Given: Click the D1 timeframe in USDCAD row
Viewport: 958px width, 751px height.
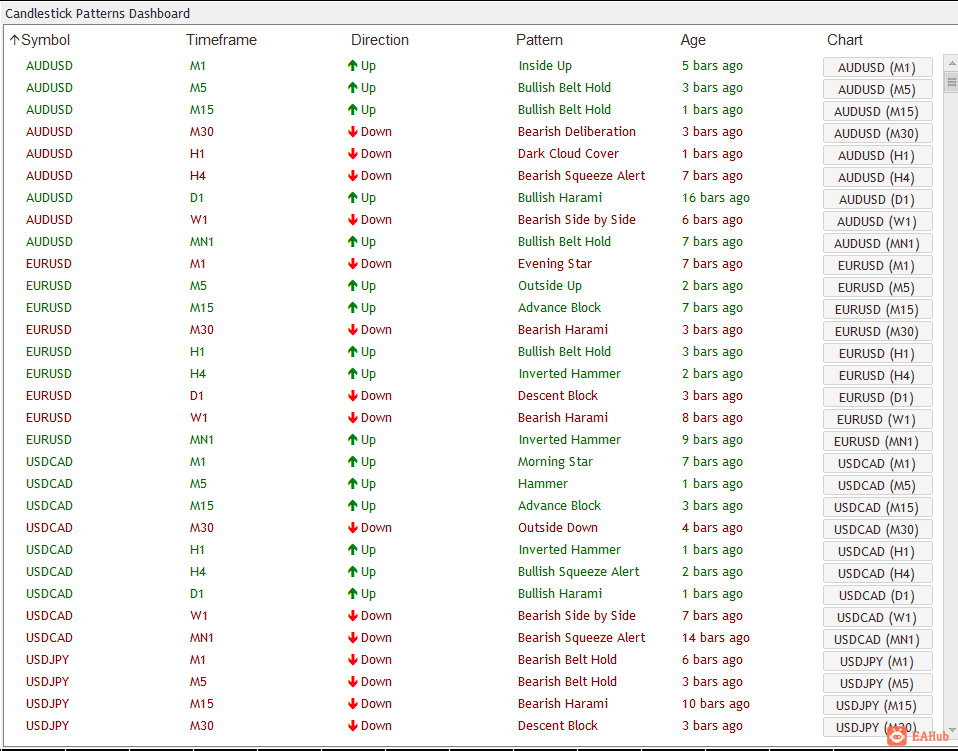Looking at the screenshot, I should coord(197,594).
